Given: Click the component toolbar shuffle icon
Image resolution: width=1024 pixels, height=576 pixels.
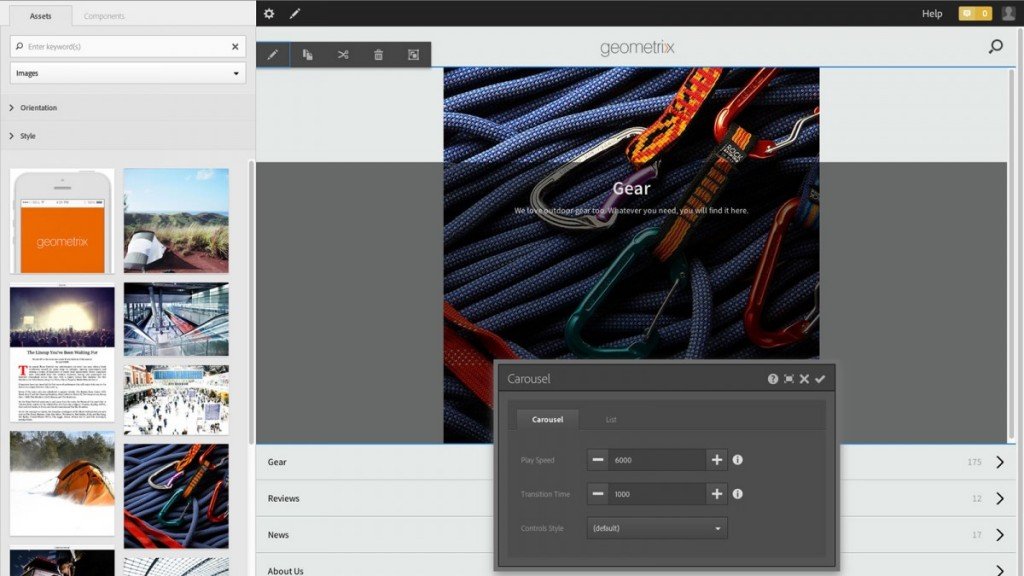Looking at the screenshot, I should [x=343, y=55].
